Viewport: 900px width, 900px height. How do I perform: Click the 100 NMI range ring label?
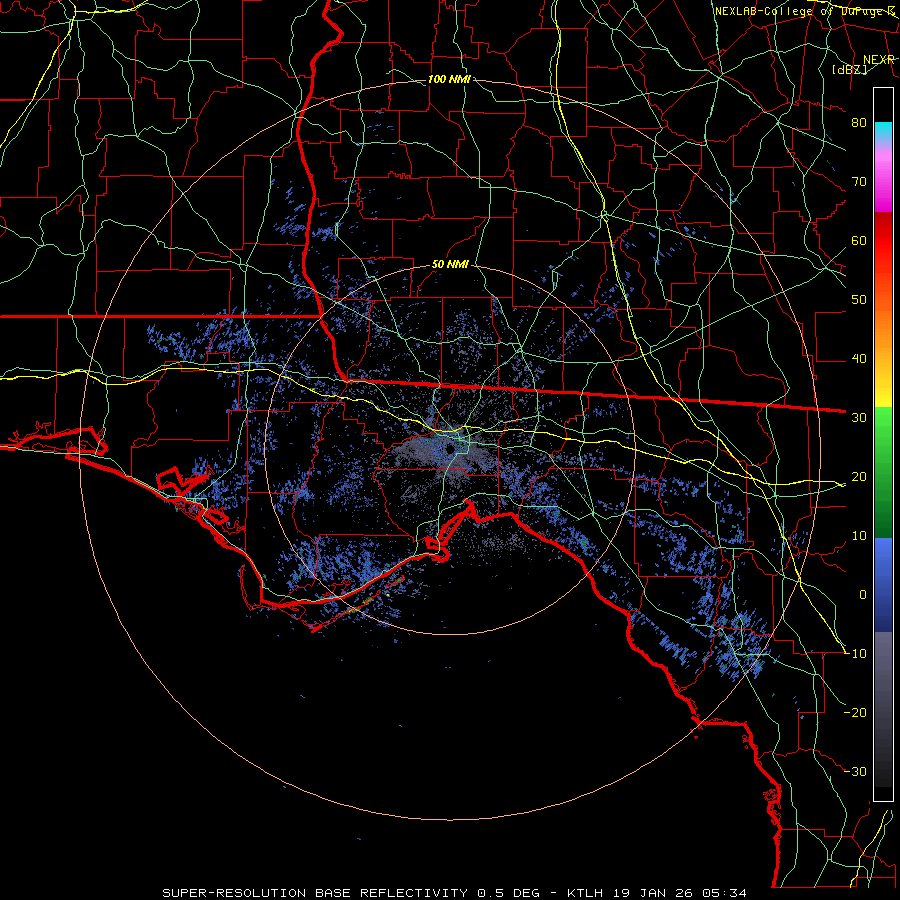[x=449, y=79]
